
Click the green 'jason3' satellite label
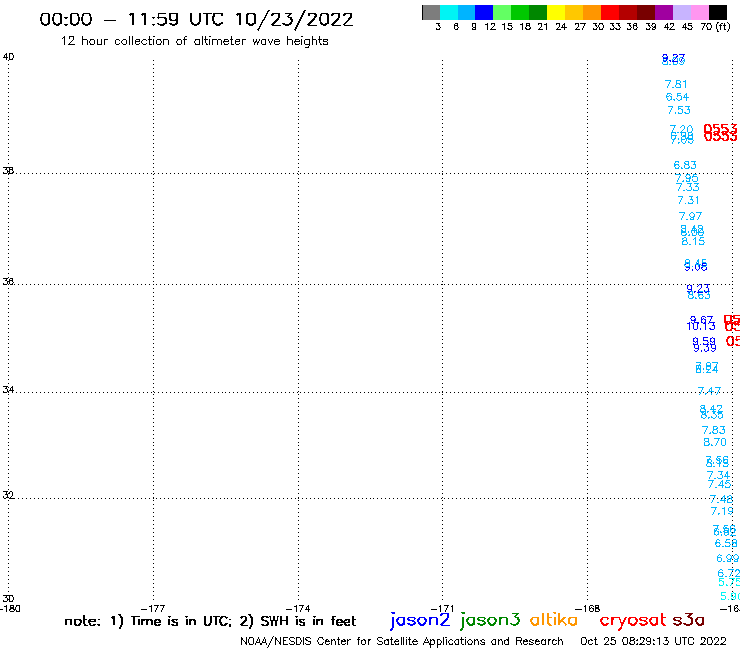point(490,620)
